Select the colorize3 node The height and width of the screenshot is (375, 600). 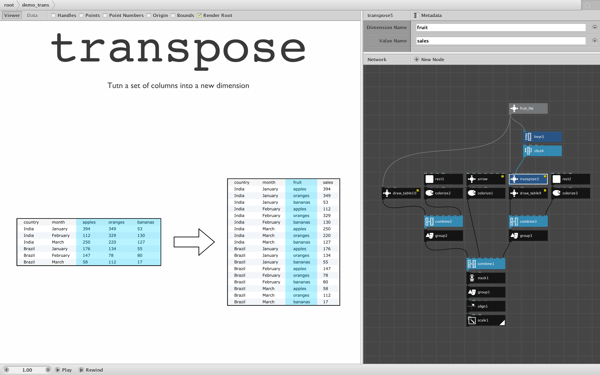click(571, 193)
